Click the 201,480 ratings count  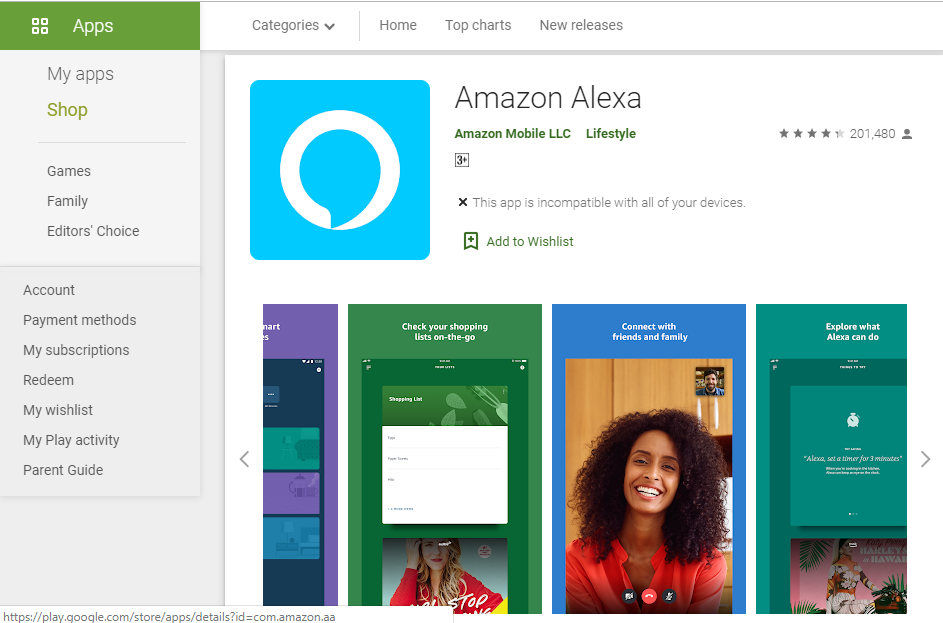873,134
